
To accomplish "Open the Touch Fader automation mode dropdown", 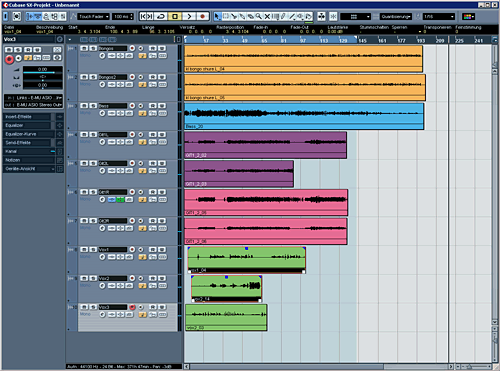I will 94,16.
